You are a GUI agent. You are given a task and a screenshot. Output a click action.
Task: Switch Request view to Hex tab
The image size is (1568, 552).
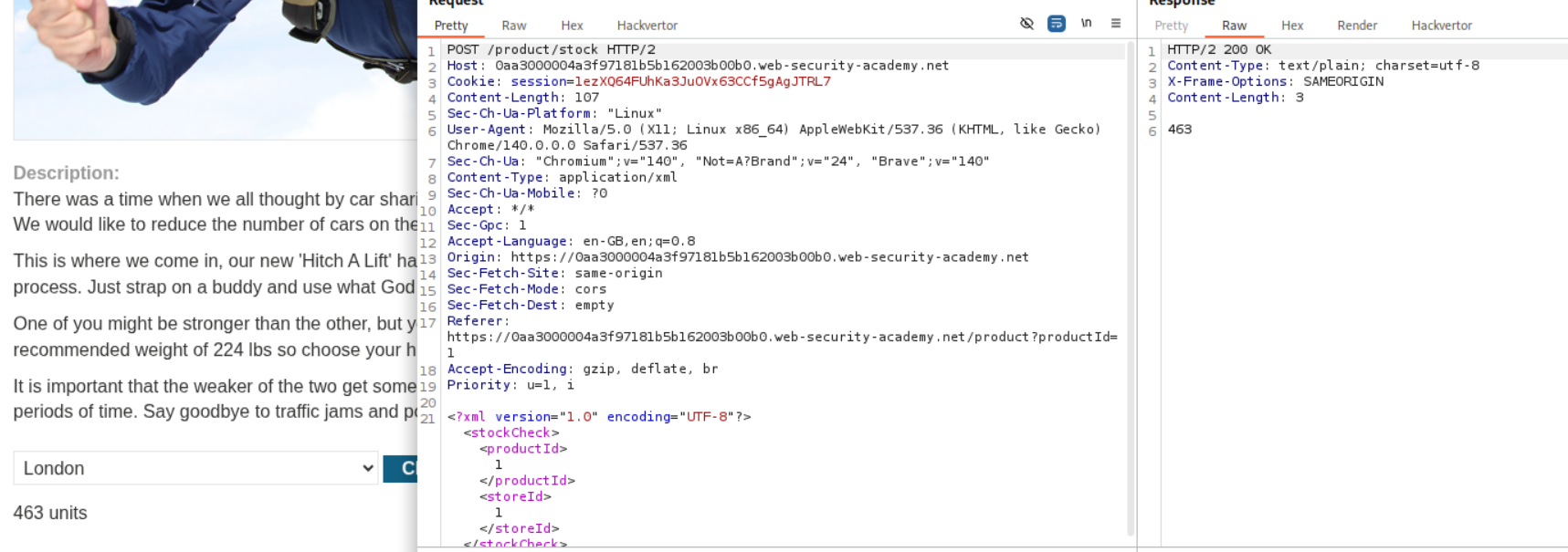[x=572, y=26]
